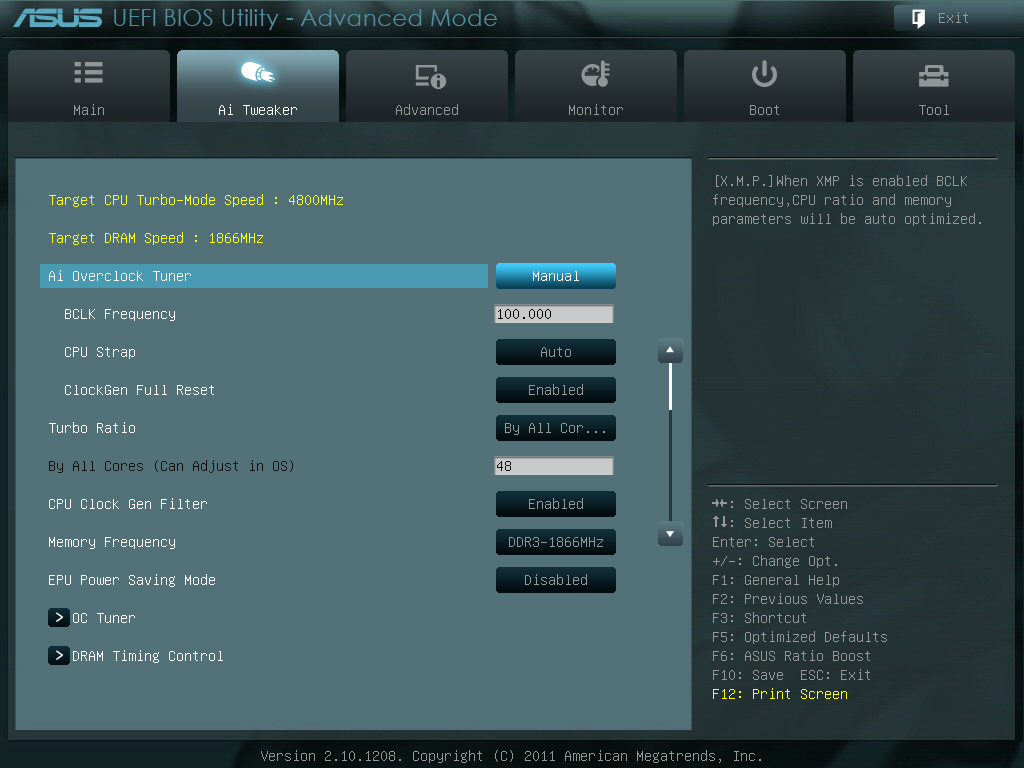This screenshot has height=768, width=1024.
Task: Click the Boot tab power icon
Action: [764, 74]
